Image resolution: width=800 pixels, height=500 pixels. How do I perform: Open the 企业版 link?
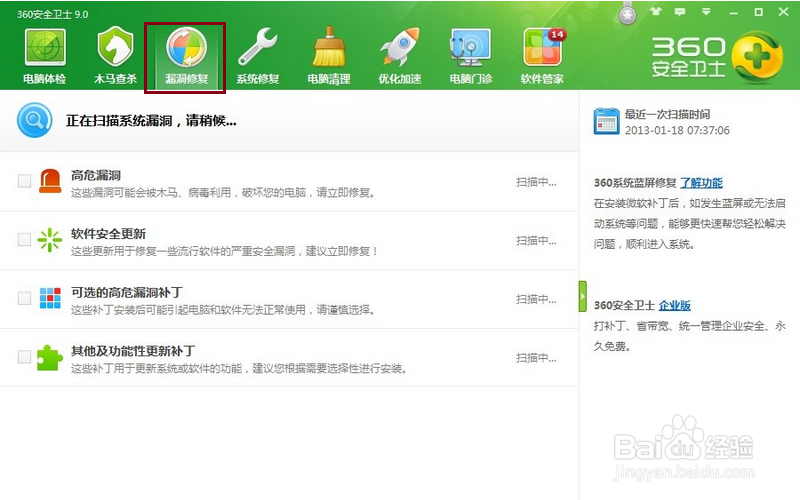pyautogui.click(x=674, y=305)
